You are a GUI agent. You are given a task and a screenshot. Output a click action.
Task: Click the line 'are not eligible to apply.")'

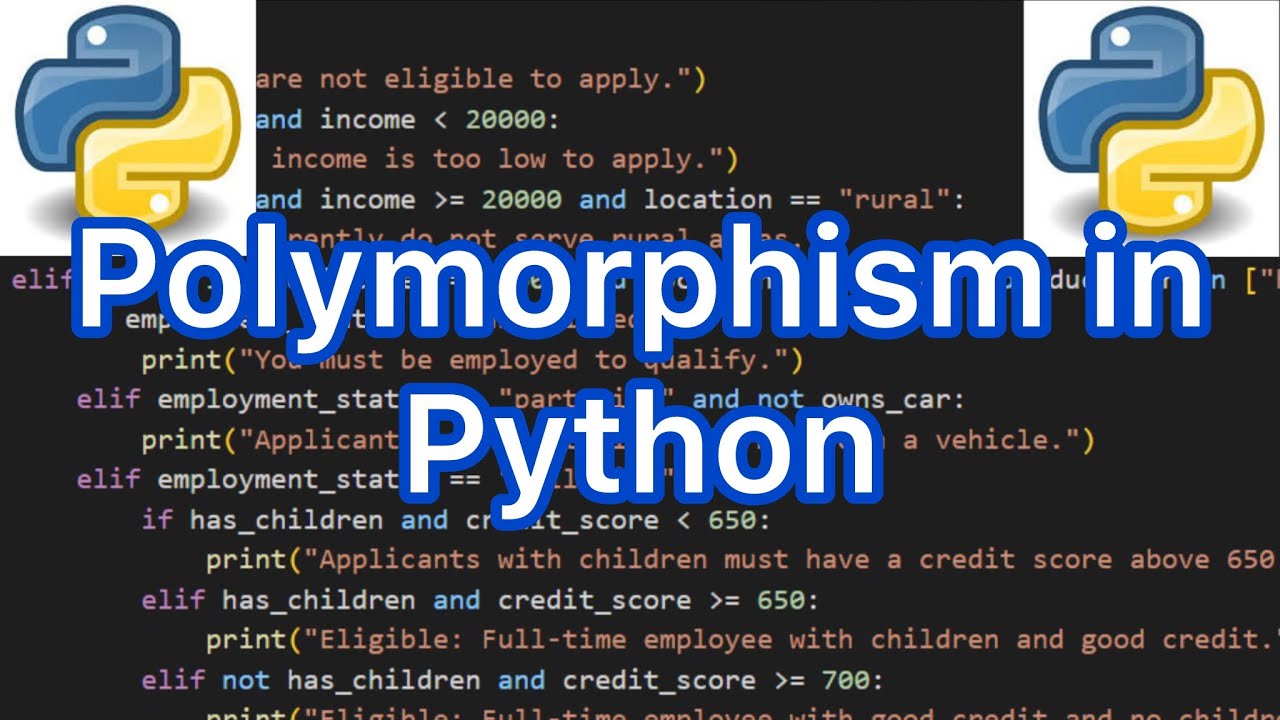(481, 80)
